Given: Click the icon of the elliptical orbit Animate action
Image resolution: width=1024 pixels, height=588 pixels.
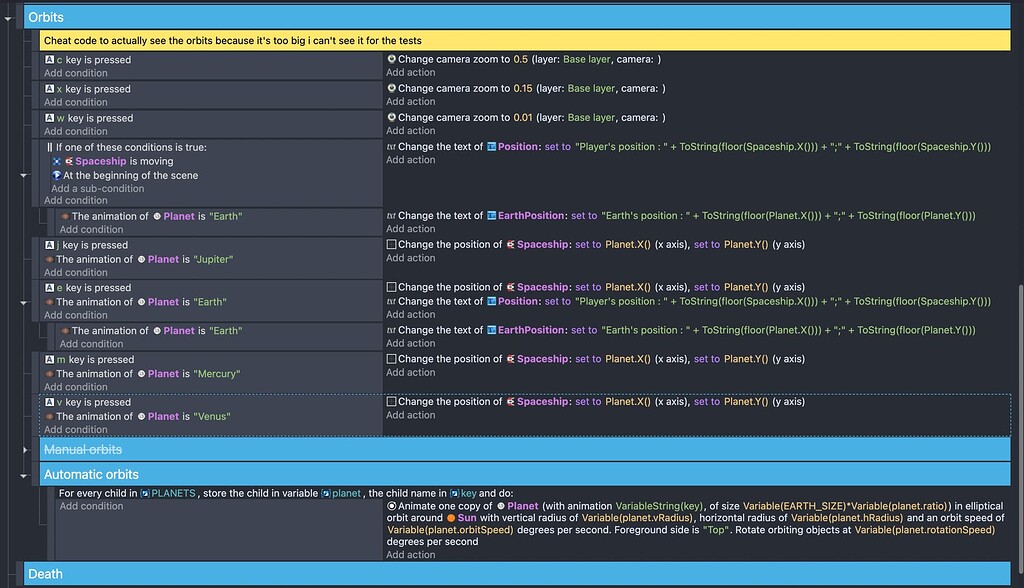Looking at the screenshot, I should pos(391,506).
